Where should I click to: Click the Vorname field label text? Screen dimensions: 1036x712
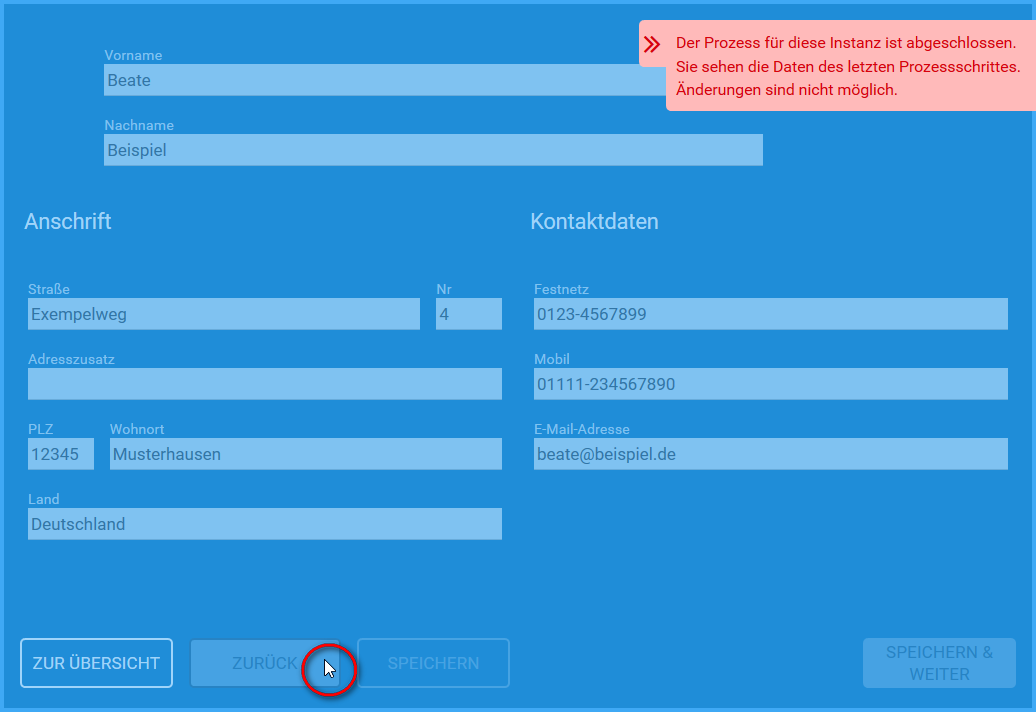pyautogui.click(x=131, y=55)
